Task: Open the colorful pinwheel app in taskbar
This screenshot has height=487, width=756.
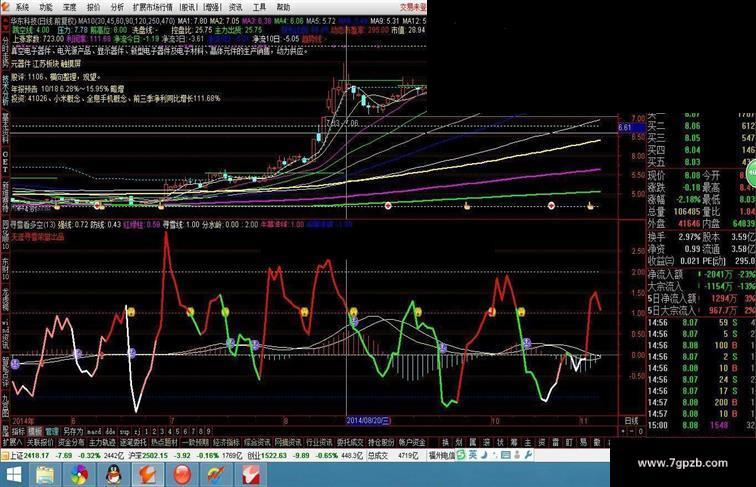Action: 79,475
